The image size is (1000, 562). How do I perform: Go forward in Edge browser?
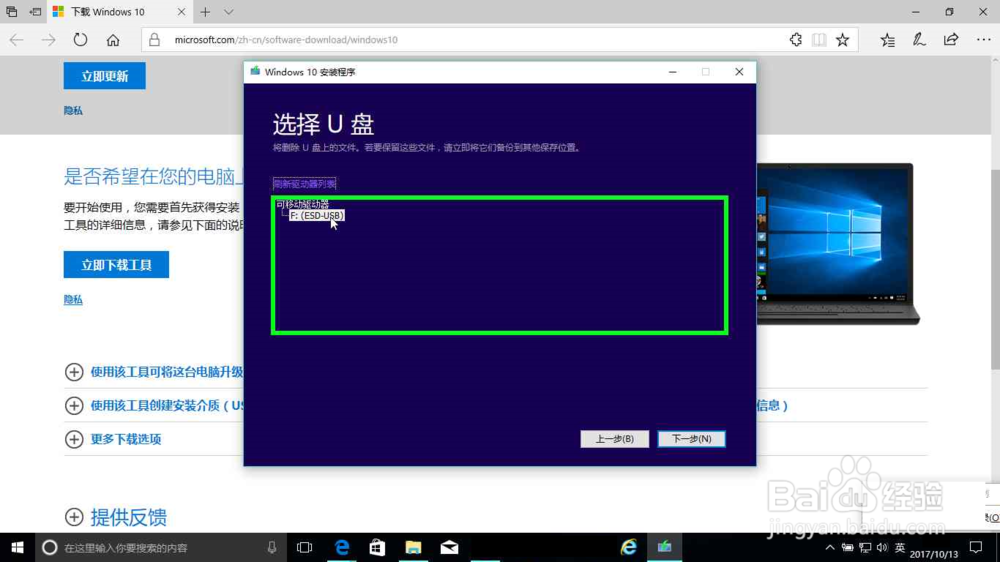(48, 40)
